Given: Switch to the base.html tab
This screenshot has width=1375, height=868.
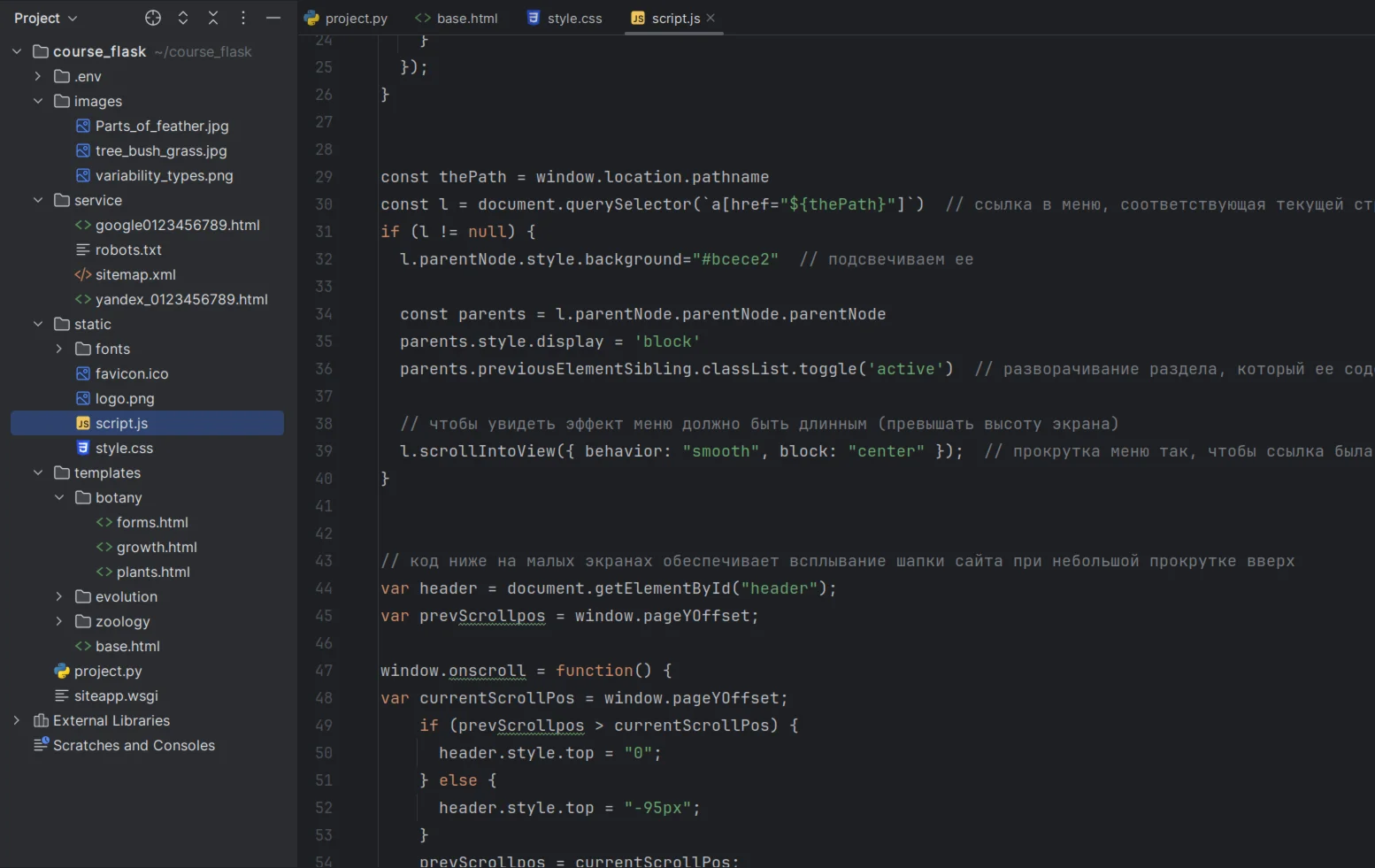Looking at the screenshot, I should tap(457, 18).
